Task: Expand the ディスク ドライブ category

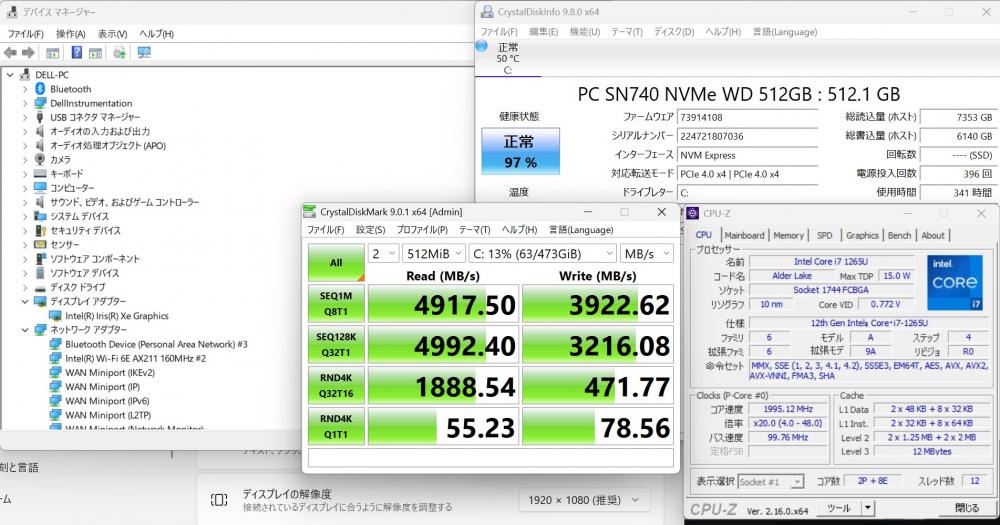Action: [25, 287]
